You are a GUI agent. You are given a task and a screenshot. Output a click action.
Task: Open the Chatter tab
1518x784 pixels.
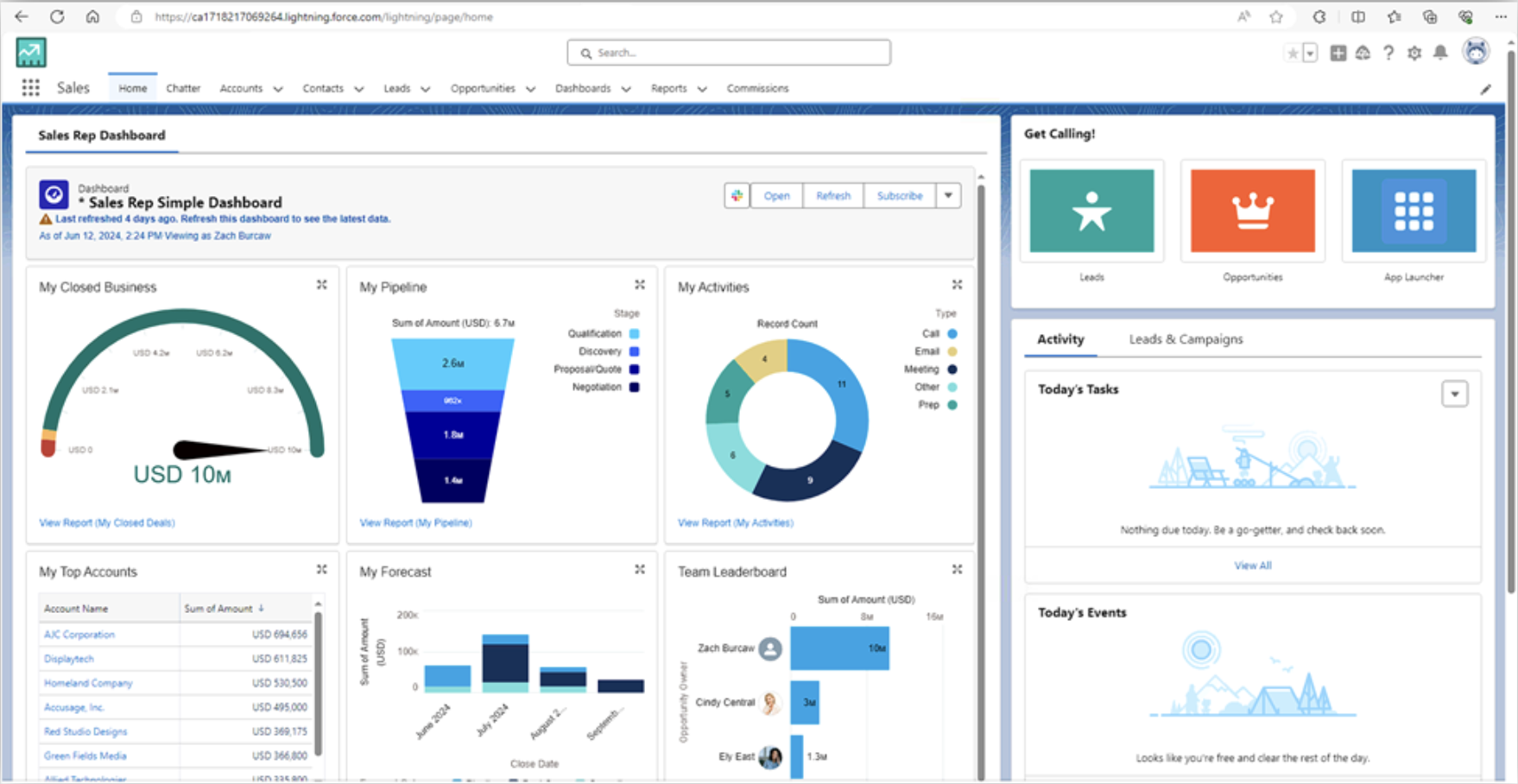pyautogui.click(x=183, y=88)
